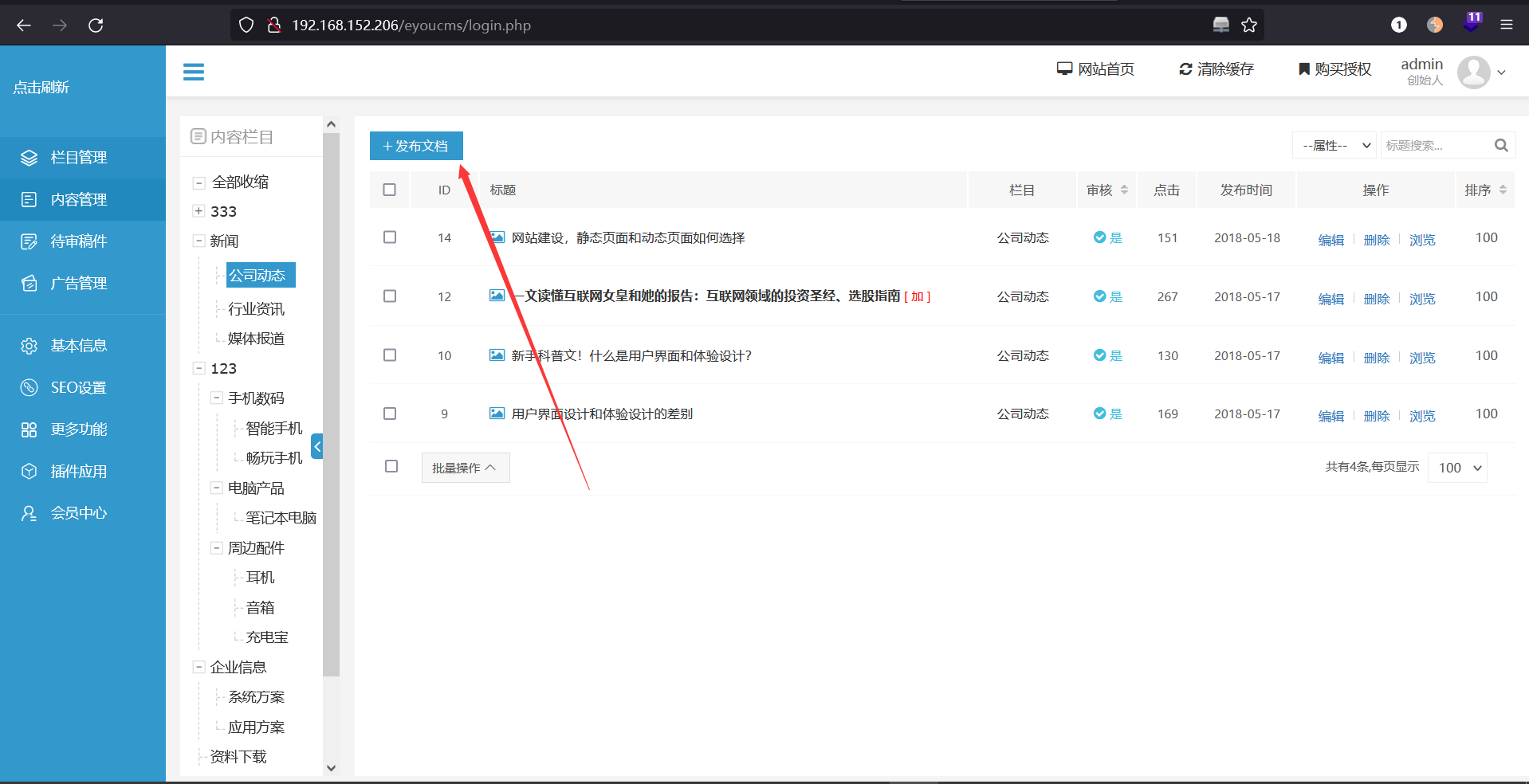Open the per-page 100 dropdown
Image resolution: width=1529 pixels, height=784 pixels.
1457,468
